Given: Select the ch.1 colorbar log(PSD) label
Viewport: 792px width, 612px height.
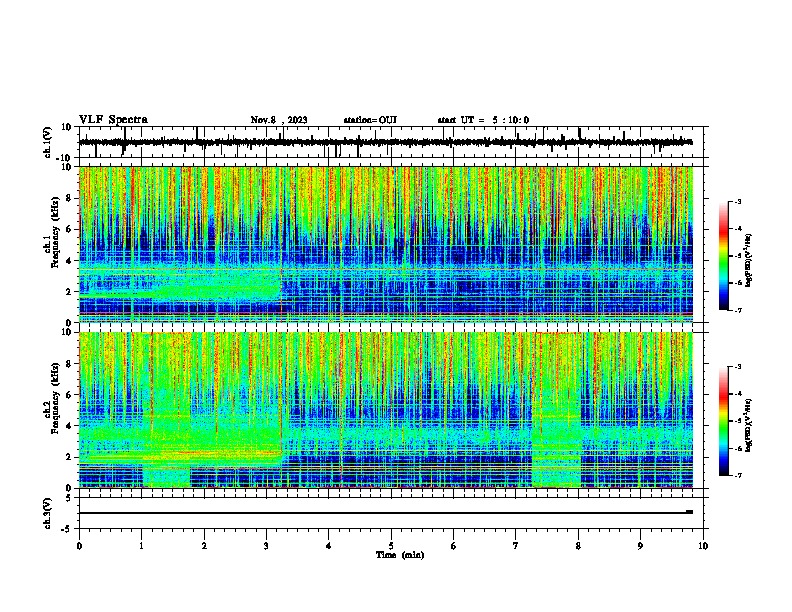Looking at the screenshot, I should pos(749,261).
